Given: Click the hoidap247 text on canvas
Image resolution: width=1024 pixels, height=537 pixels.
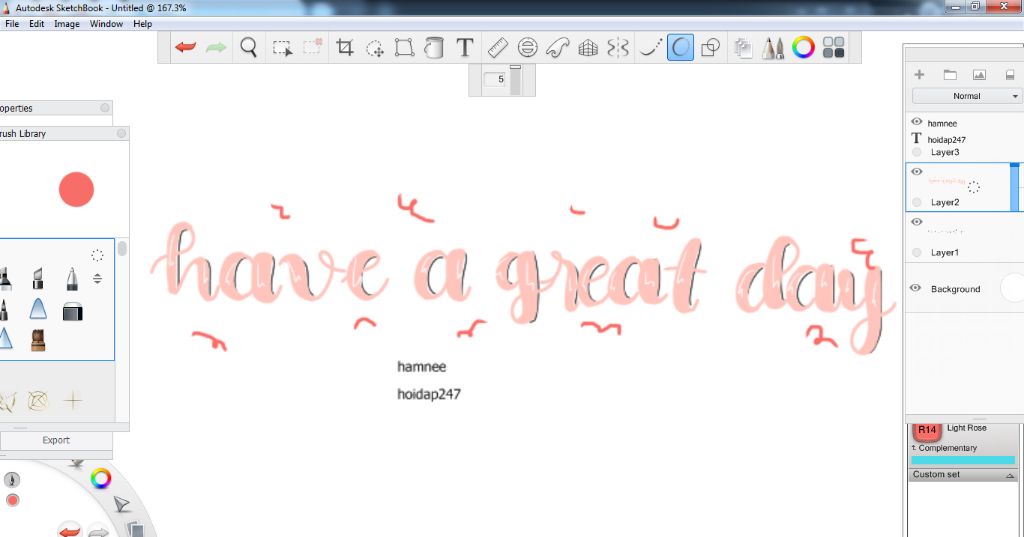Looking at the screenshot, I should click(x=429, y=394).
